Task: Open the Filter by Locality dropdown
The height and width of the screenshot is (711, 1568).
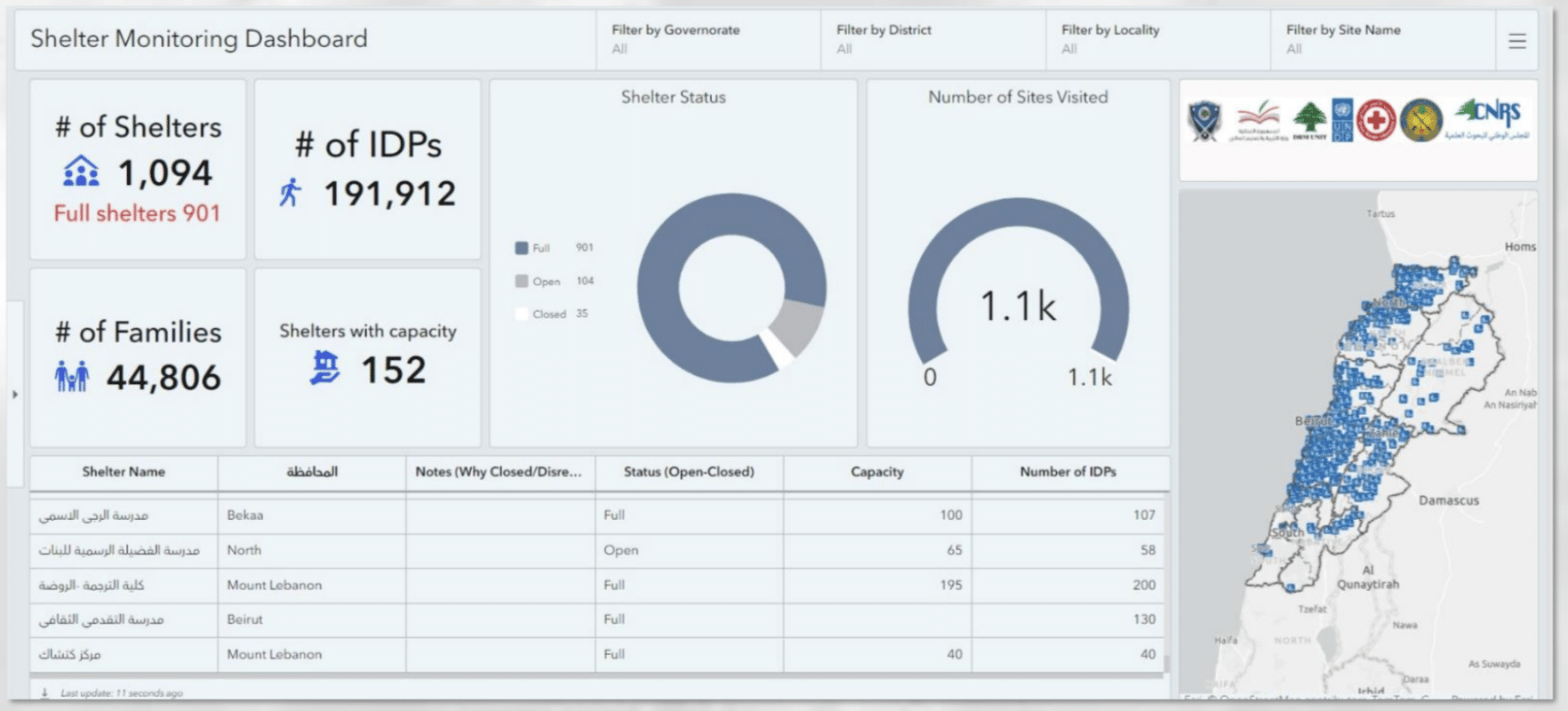Action: coord(1156,40)
